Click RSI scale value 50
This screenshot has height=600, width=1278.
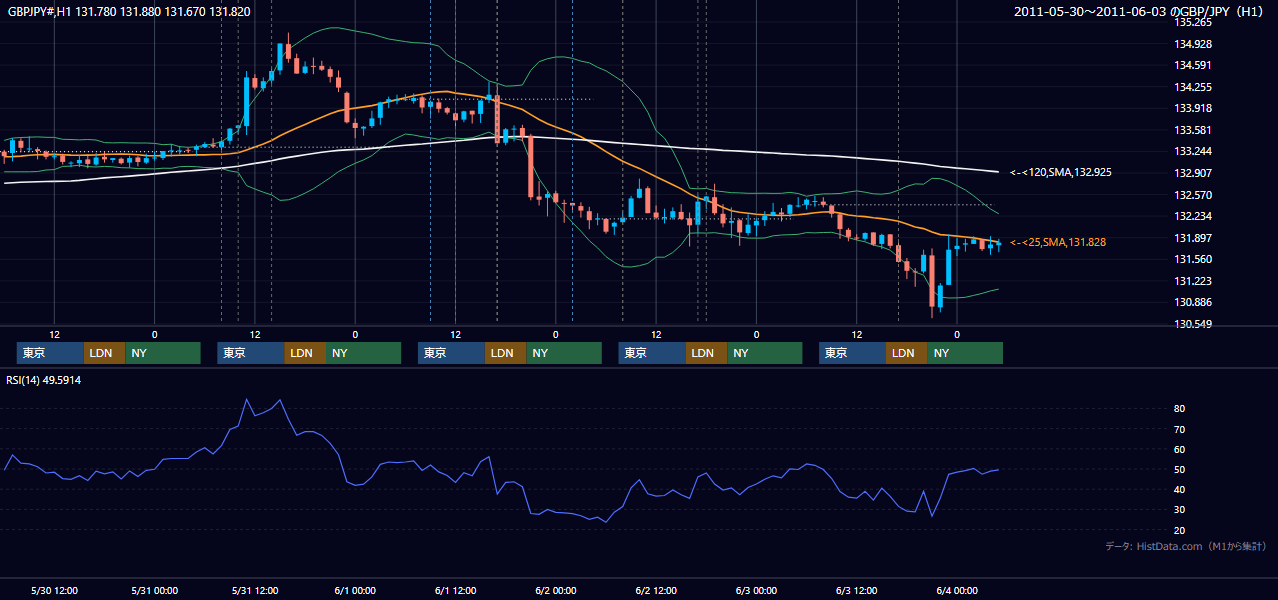pyautogui.click(x=1180, y=469)
